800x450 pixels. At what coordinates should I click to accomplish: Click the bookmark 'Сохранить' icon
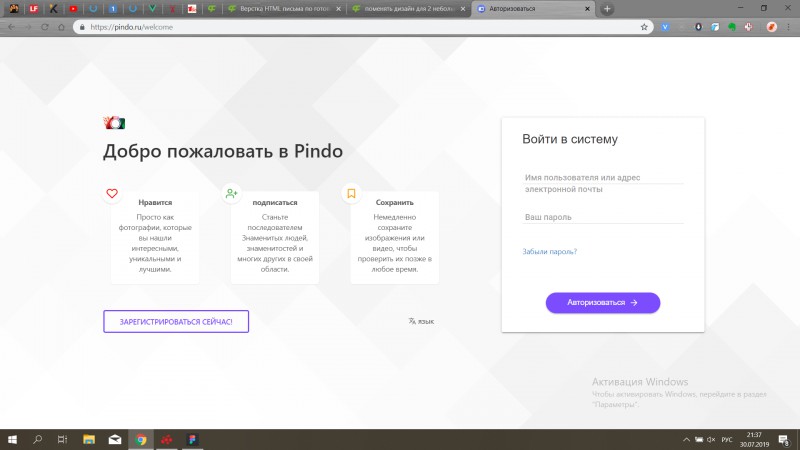tap(351, 193)
